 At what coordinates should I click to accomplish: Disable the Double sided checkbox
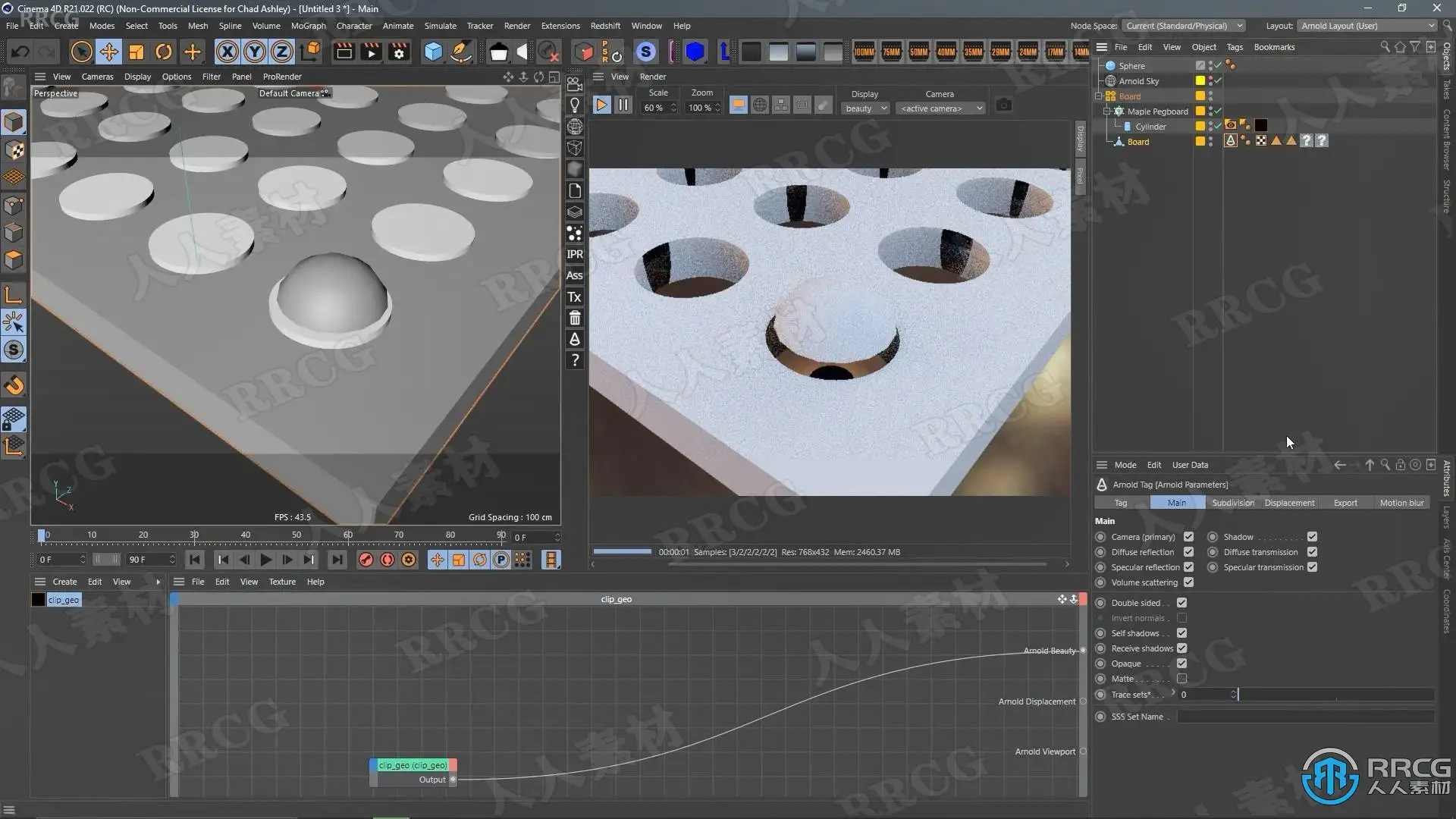[x=1181, y=603]
